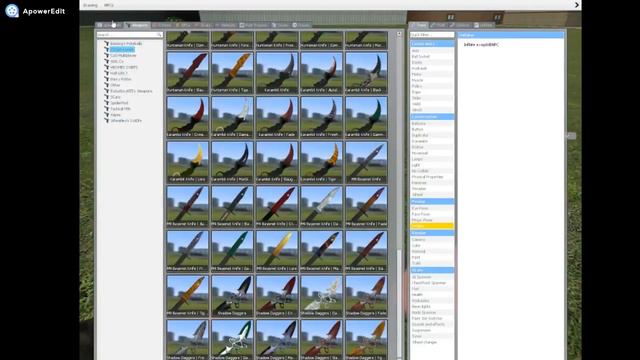The image size is (640, 360).
Task: Select the Finger Poser tool
Action: pos(432,220)
